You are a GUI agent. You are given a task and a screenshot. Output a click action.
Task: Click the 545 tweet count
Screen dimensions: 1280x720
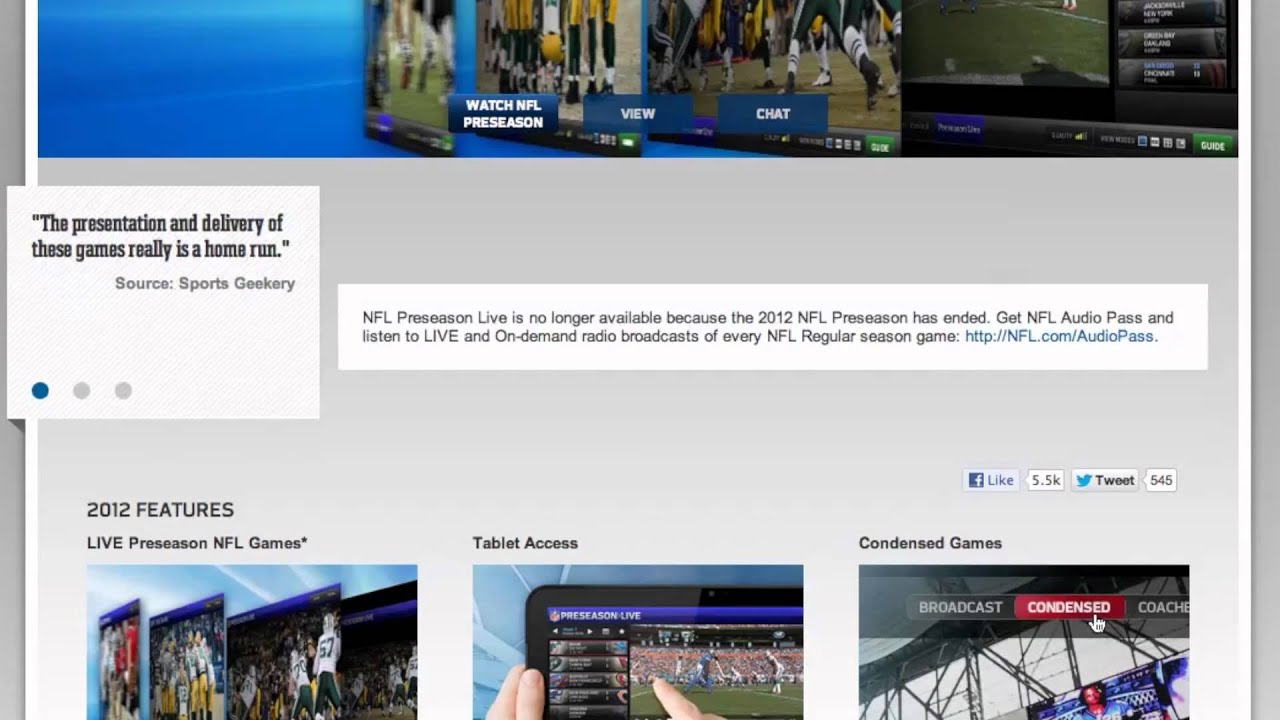coord(1161,480)
